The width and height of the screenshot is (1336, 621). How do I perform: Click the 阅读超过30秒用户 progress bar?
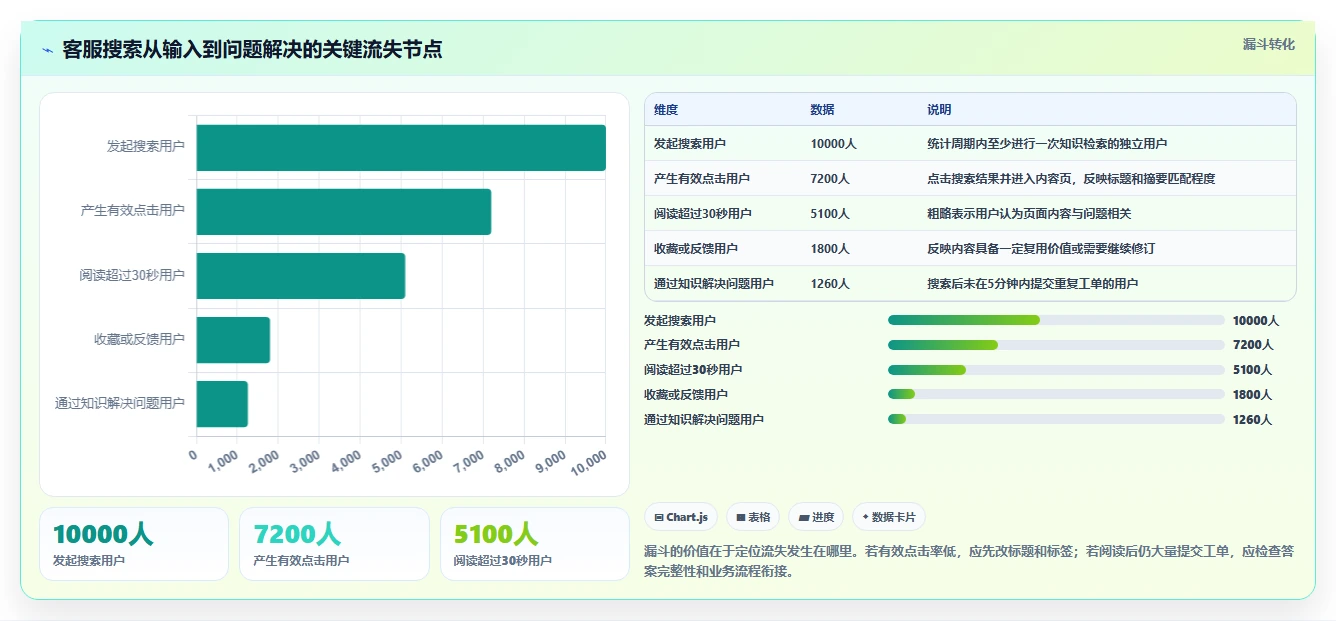[1056, 369]
